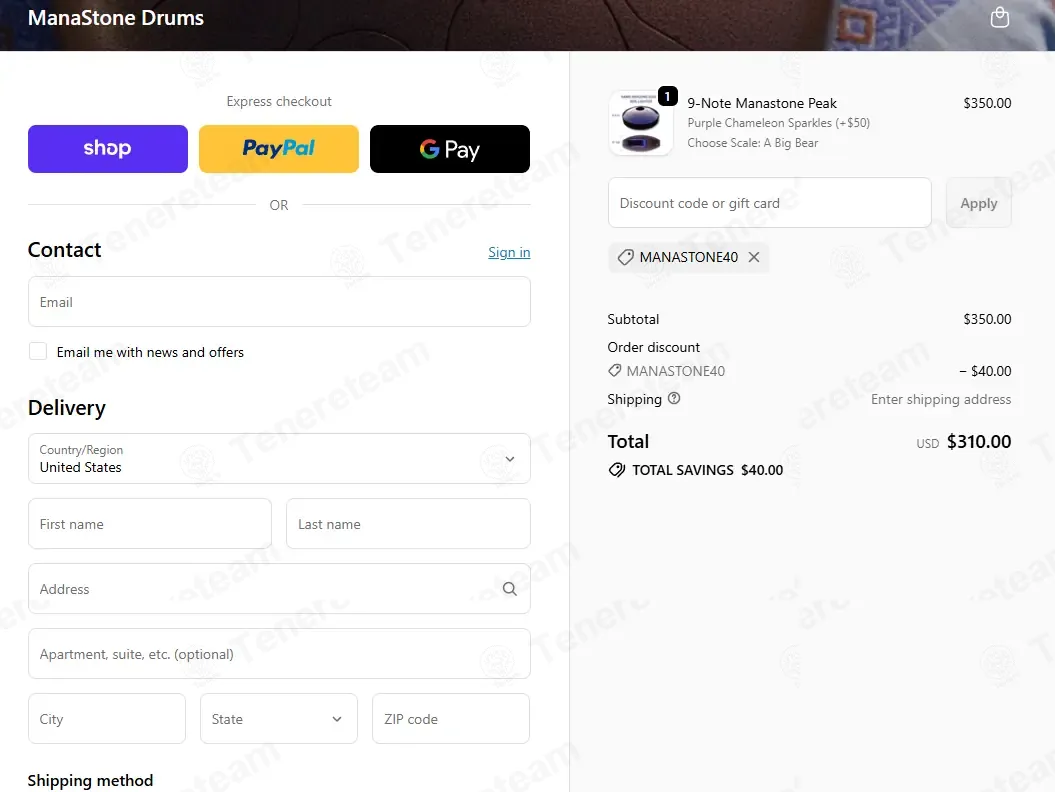Pay with PayPal express checkout

tap(279, 149)
